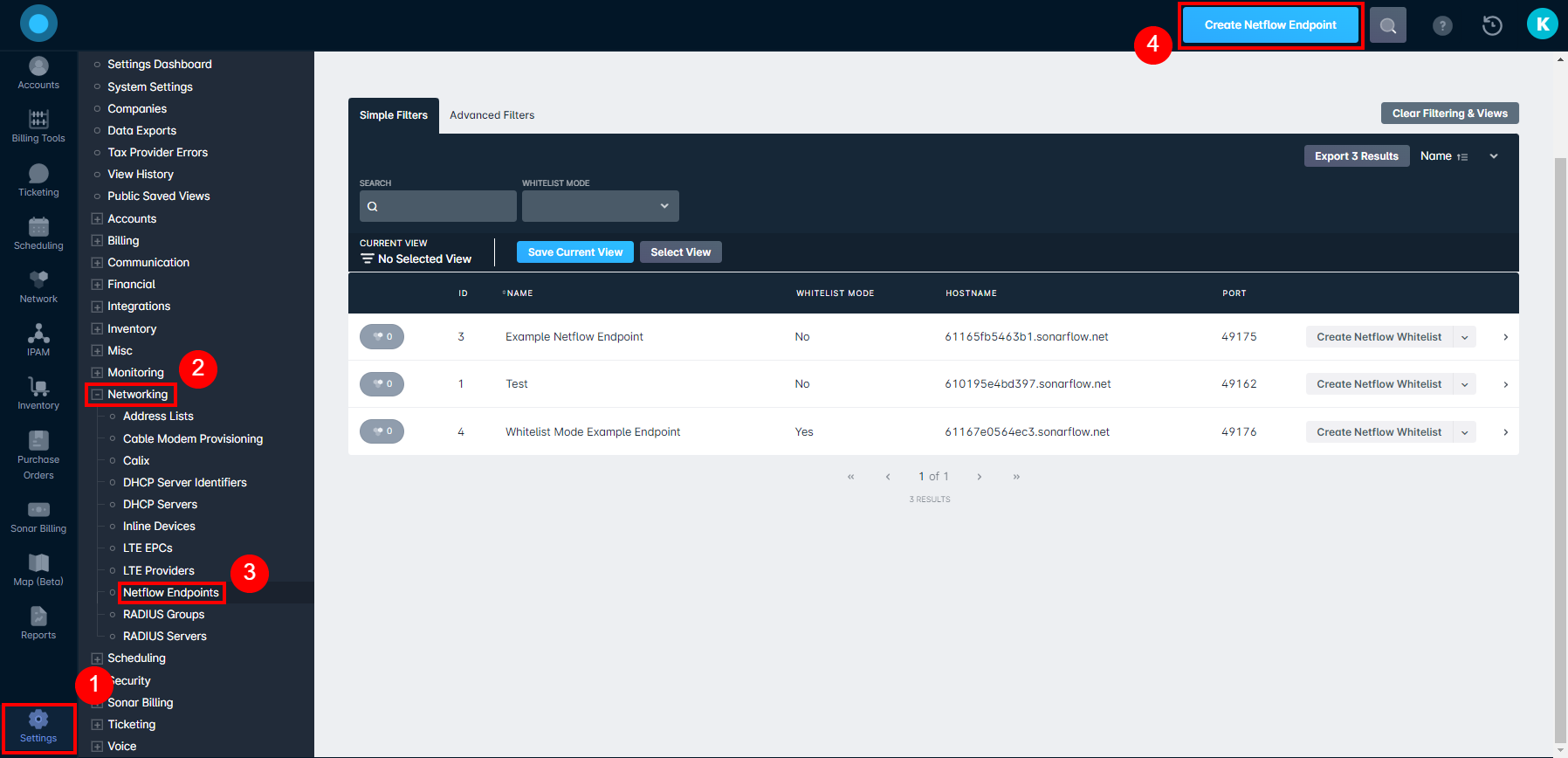Open Sonar Billing from the left rail
The width and height of the screenshot is (1568, 758).
(38, 517)
